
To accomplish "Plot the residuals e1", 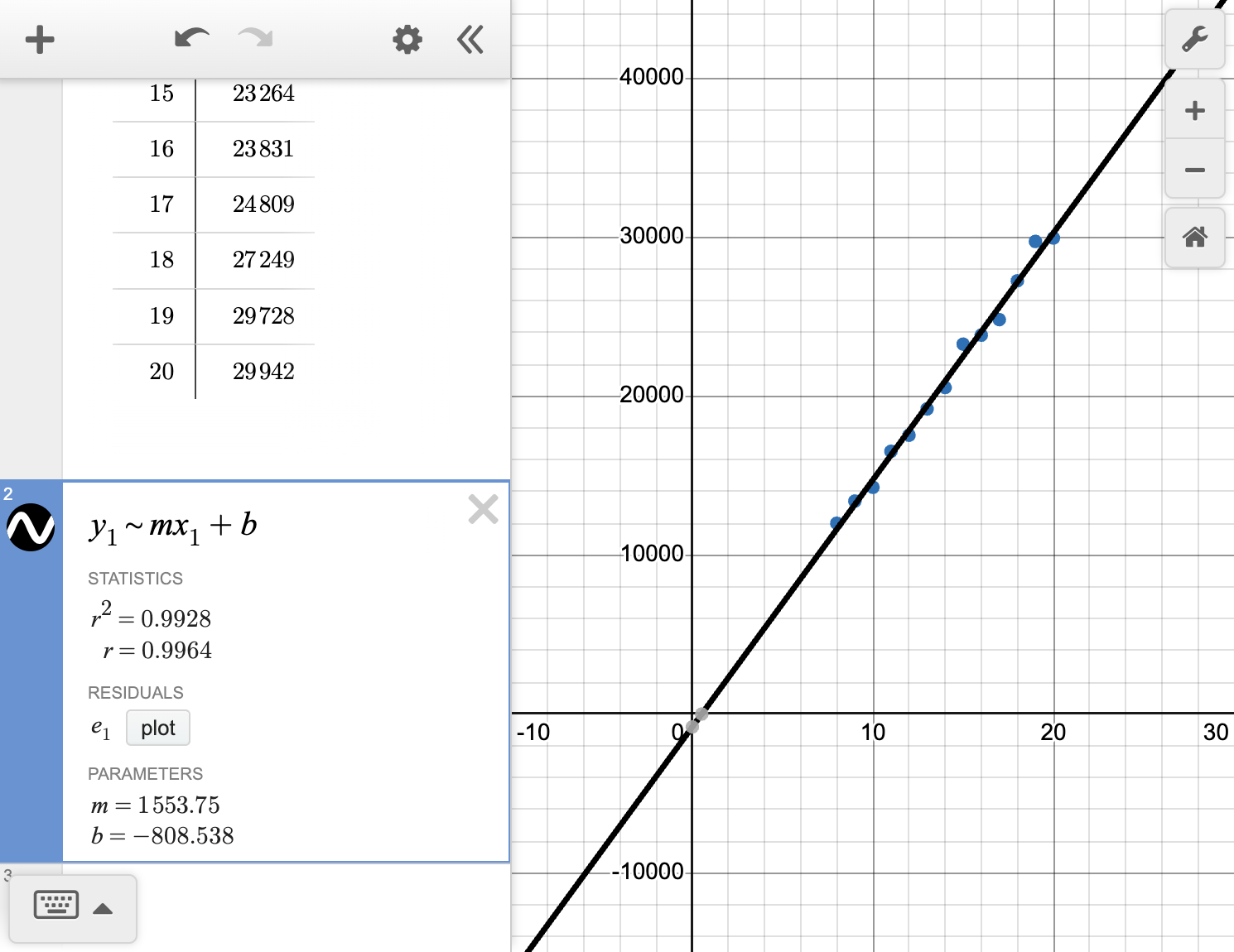I will 157,728.
